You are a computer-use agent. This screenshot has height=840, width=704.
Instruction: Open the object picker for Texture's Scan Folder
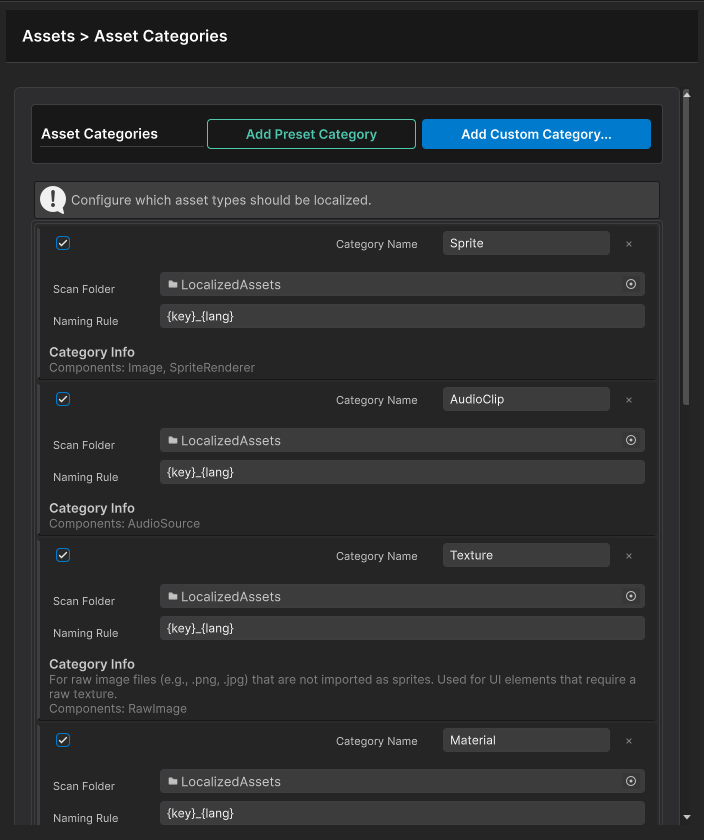pyautogui.click(x=631, y=596)
